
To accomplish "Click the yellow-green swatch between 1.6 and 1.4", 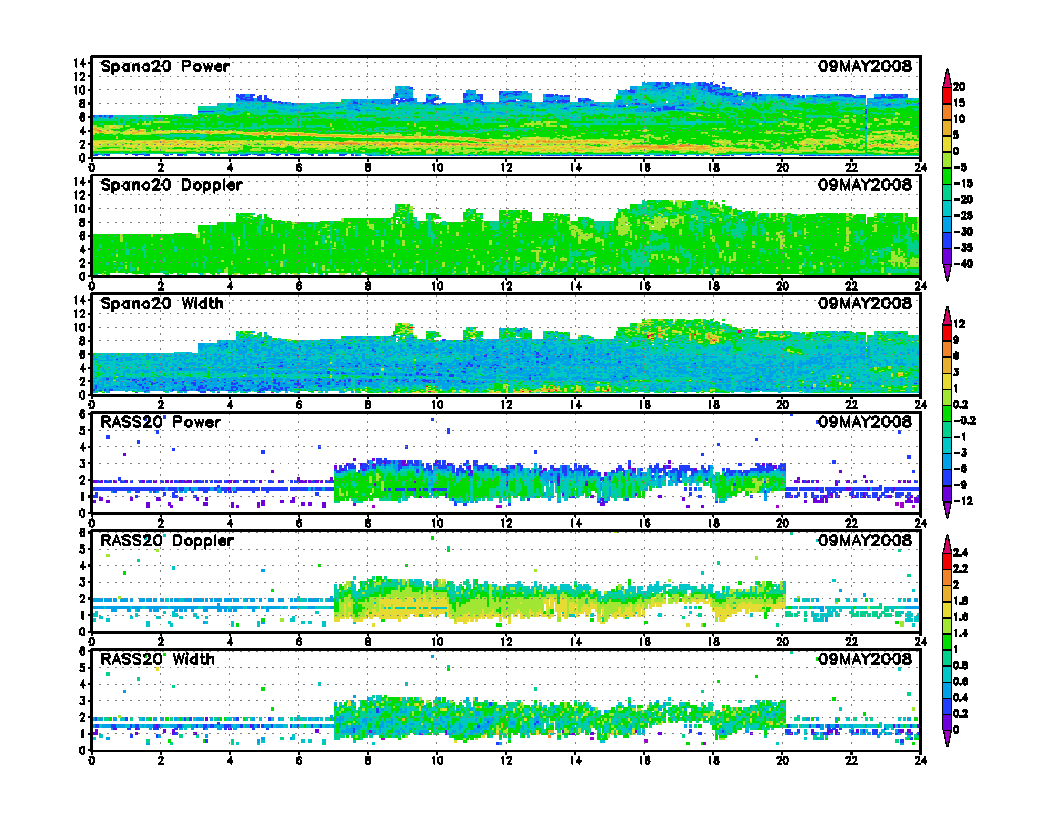I will [x=947, y=625].
